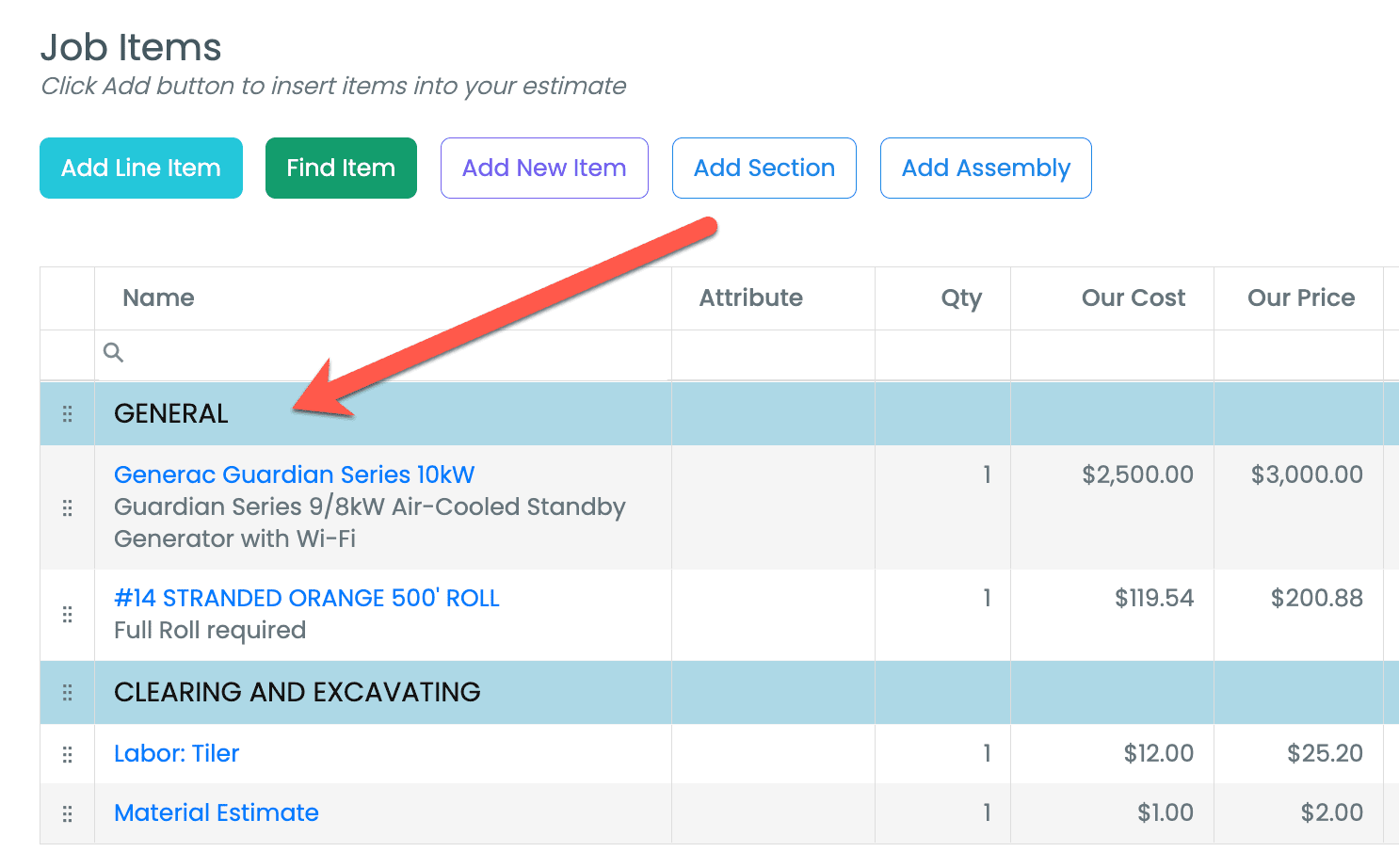Click drag handle beside Generac Guardian Series item
This screenshot has width=1399, height=868.
coord(67,508)
